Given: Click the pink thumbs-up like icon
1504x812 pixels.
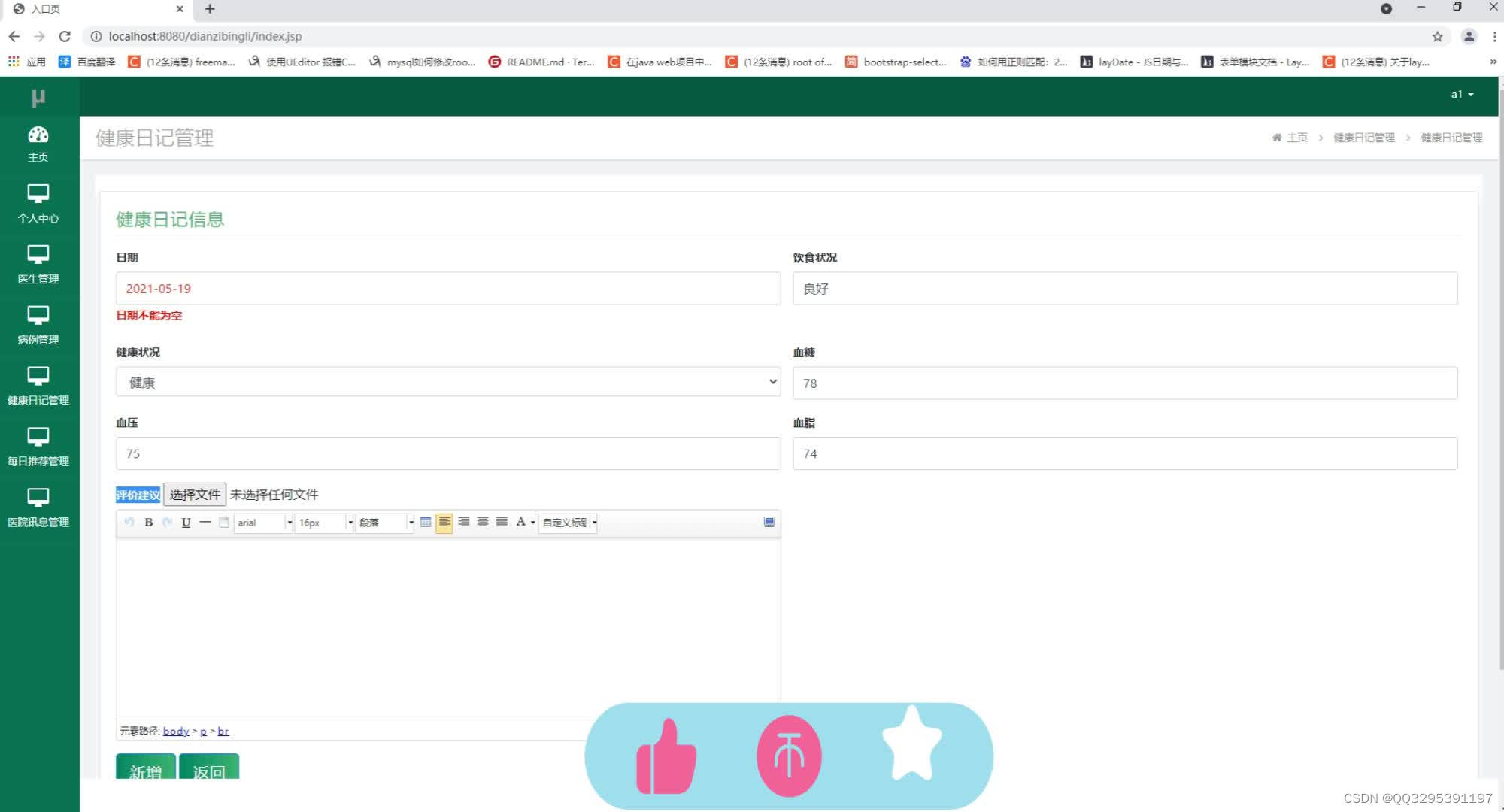Looking at the screenshot, I should coord(666,756).
